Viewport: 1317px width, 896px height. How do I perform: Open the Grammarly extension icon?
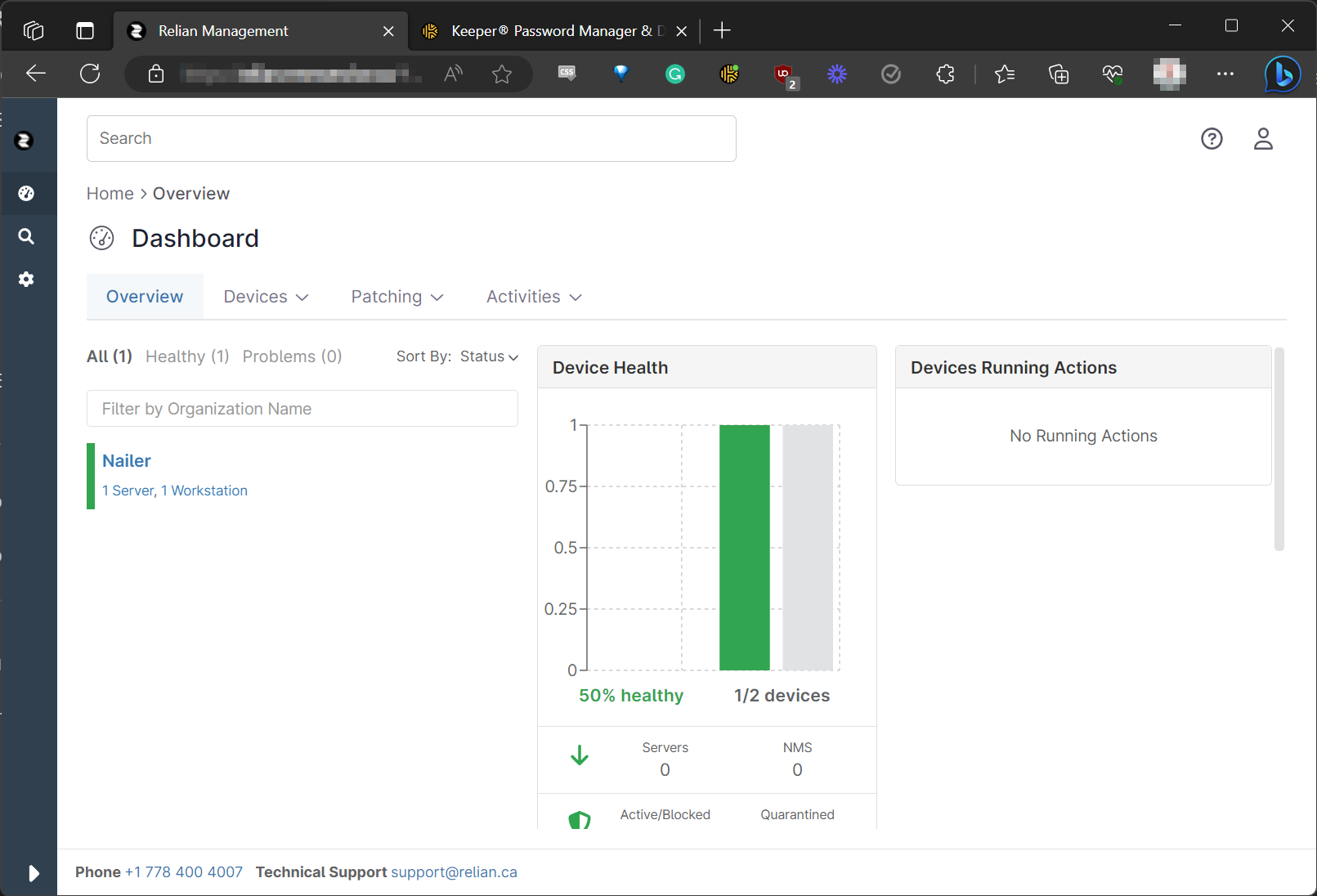click(x=675, y=74)
